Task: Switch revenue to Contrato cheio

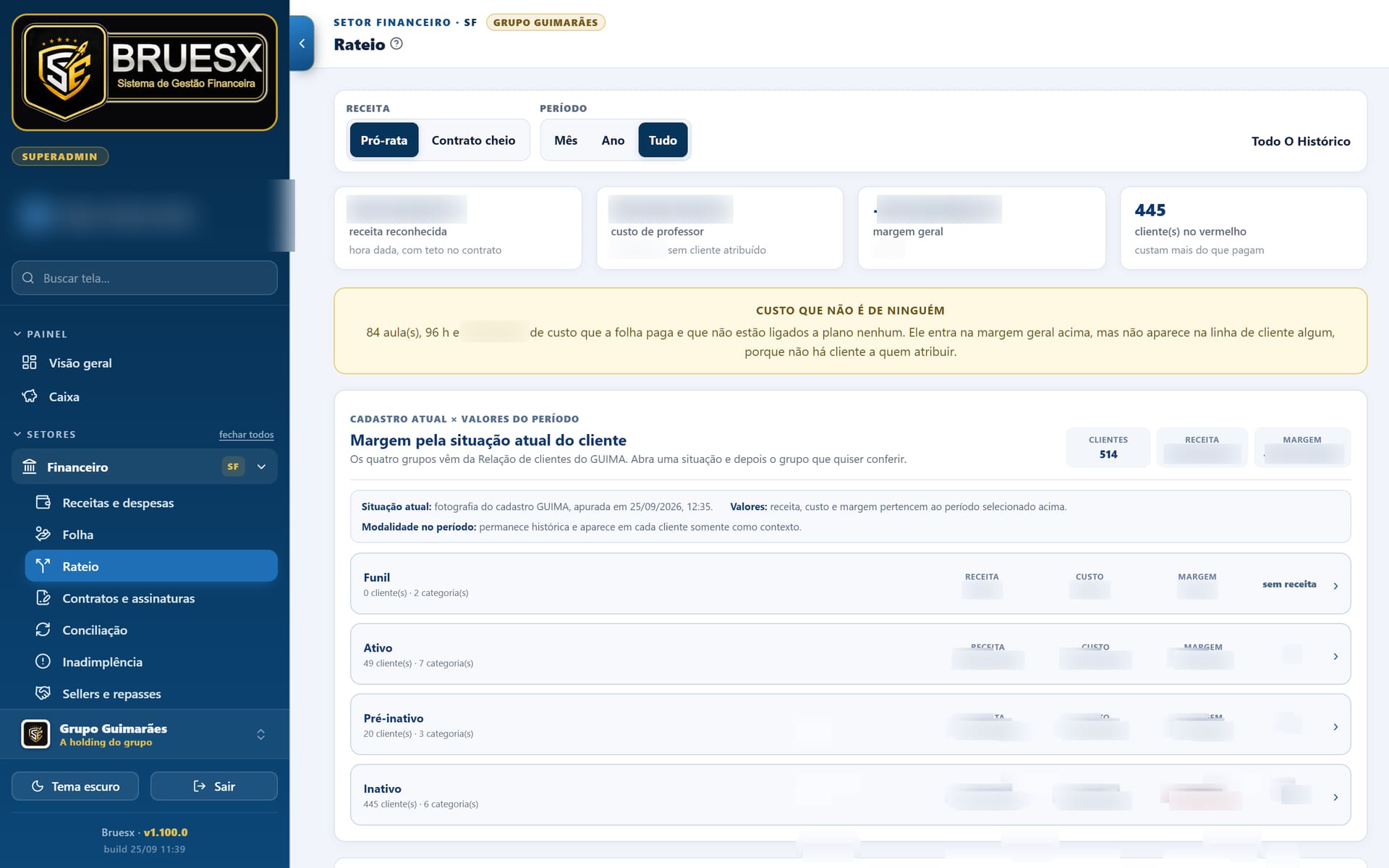Action: (474, 140)
